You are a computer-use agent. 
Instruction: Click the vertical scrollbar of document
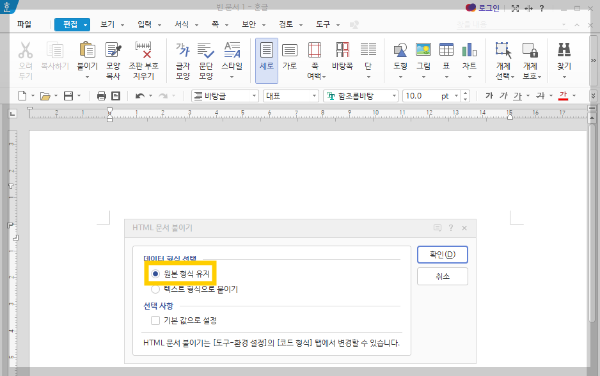pos(592,222)
